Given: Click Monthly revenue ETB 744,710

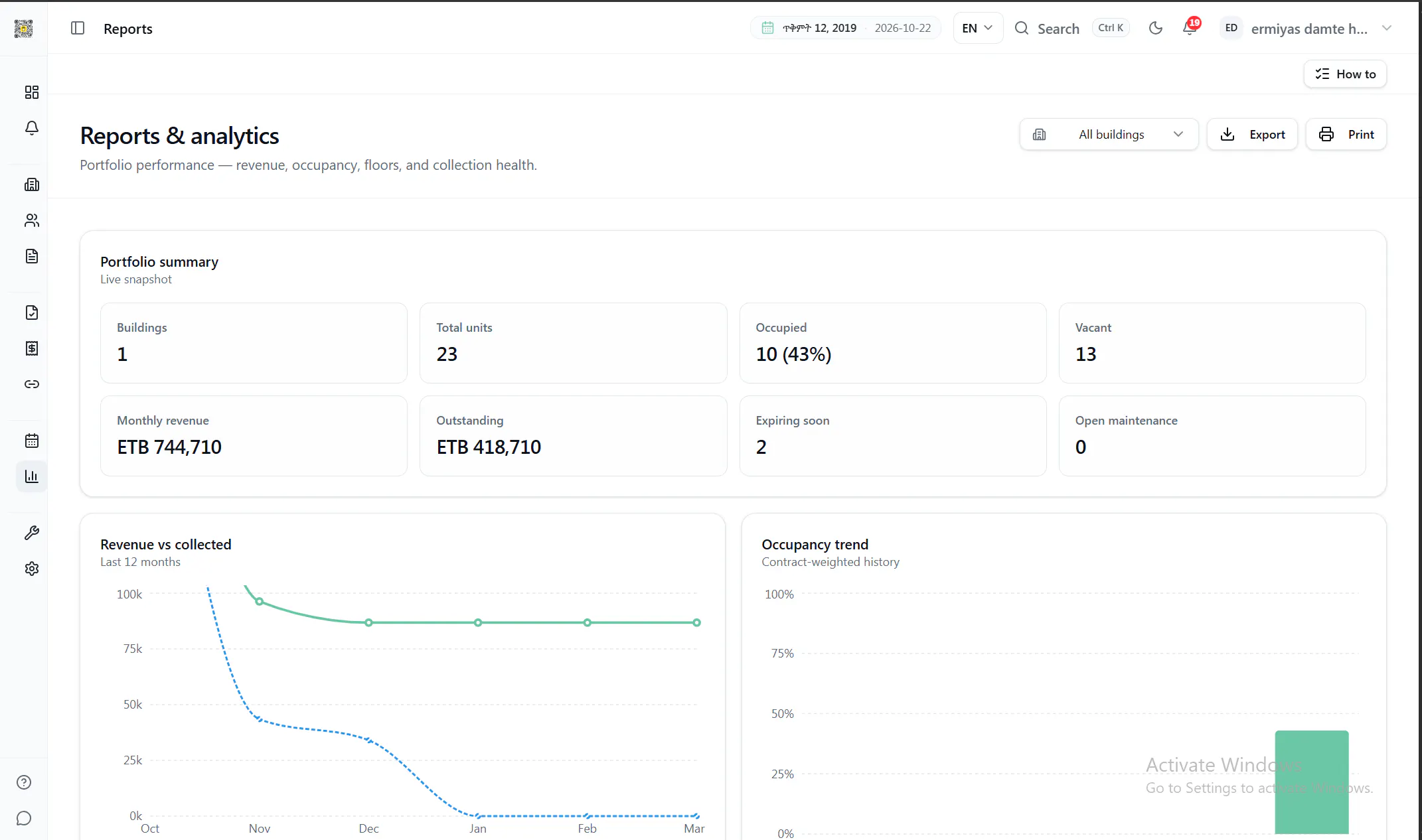Looking at the screenshot, I should (x=254, y=436).
